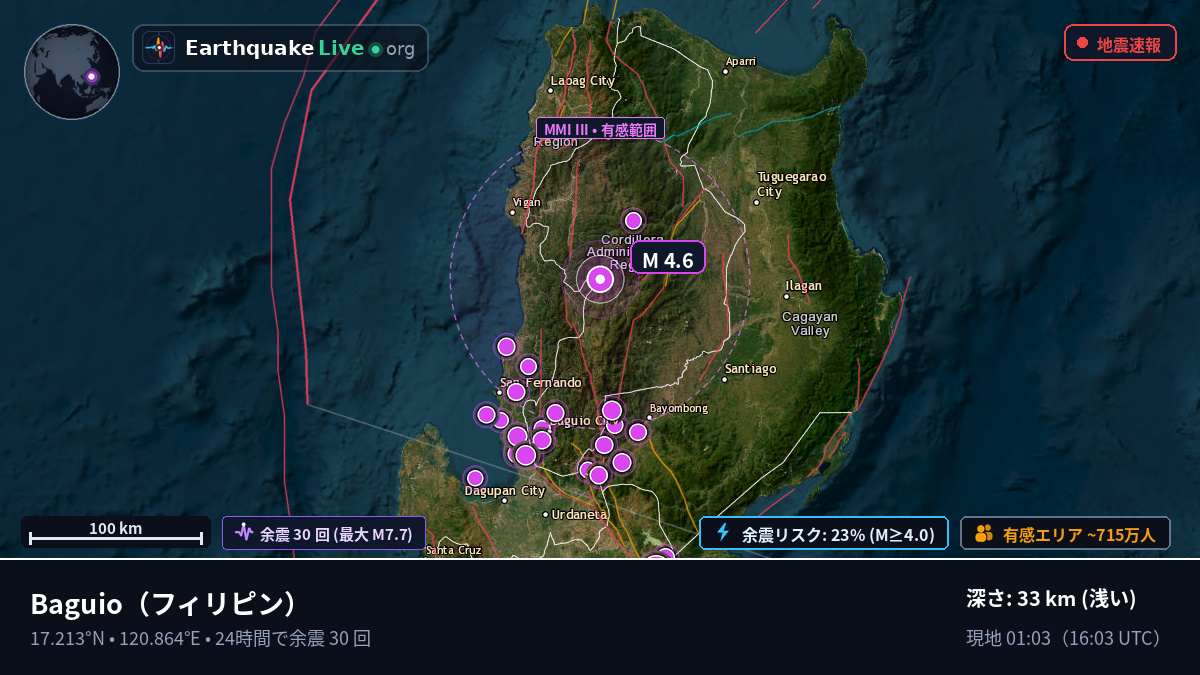The image size is (1200, 675).
Task: Click the Dagupan City map label
Action: tap(505, 491)
